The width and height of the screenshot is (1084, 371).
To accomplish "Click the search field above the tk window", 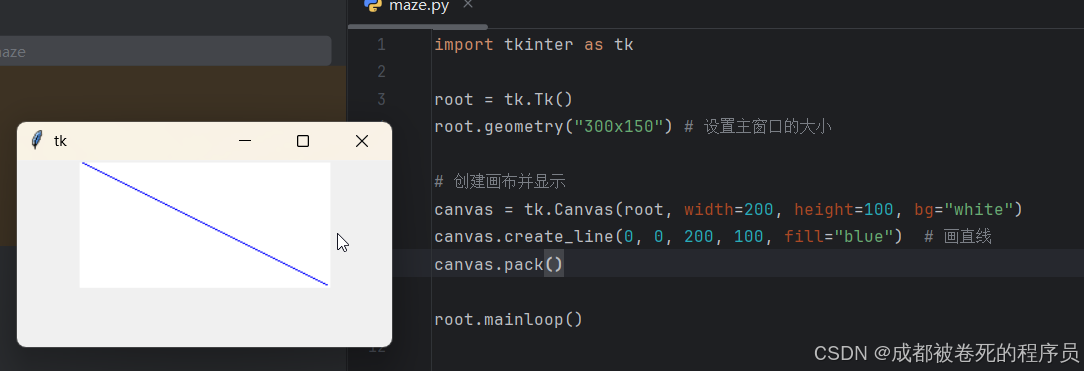I will (x=165, y=51).
